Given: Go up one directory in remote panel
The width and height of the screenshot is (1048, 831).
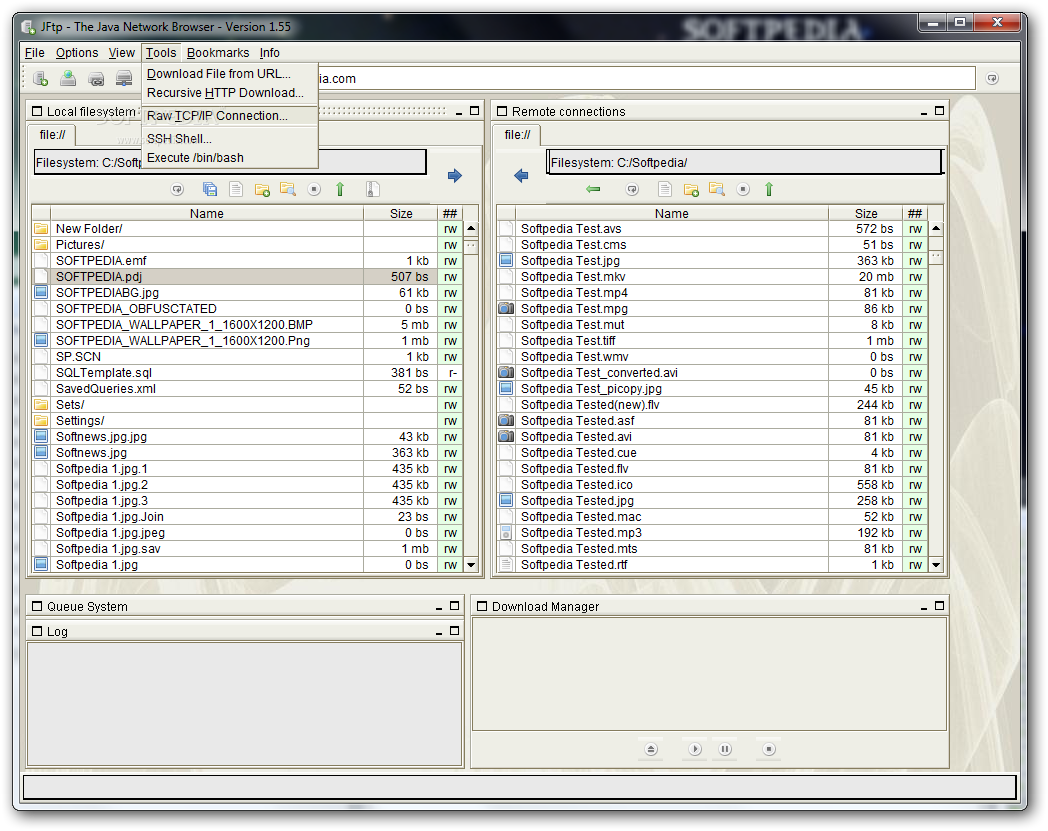Looking at the screenshot, I should pyautogui.click(x=769, y=189).
